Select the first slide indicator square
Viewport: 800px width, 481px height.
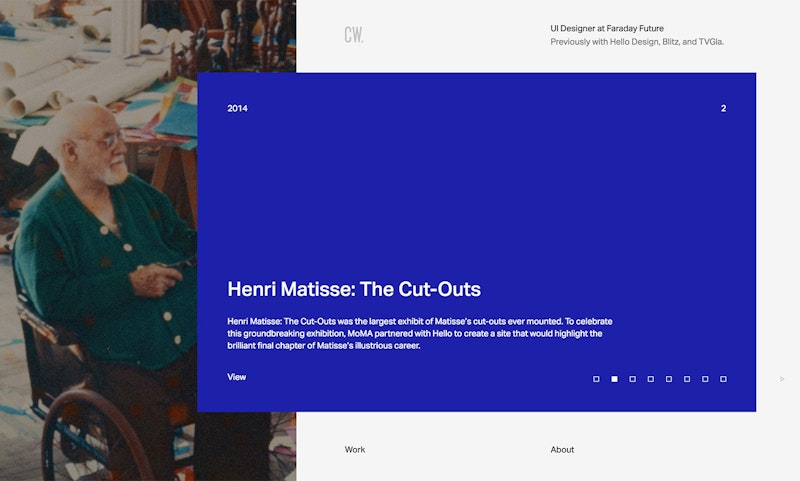click(596, 379)
